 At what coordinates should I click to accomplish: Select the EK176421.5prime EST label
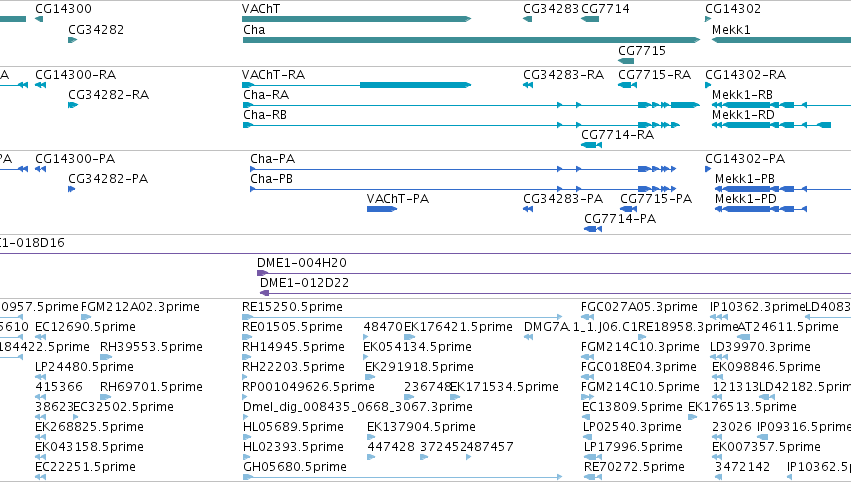459,327
